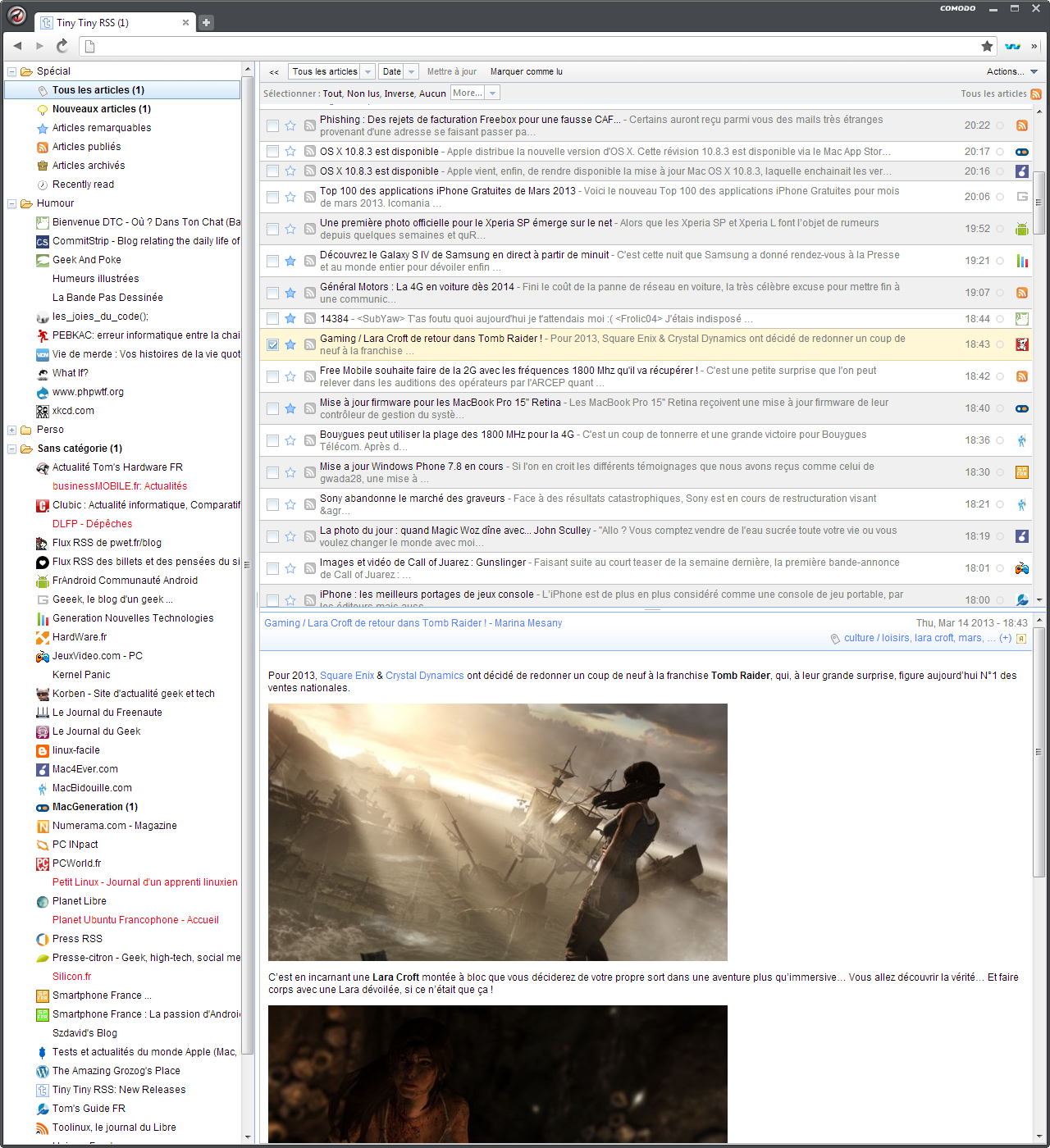Click publish icon on Lara Croft article row

[x=309, y=344]
